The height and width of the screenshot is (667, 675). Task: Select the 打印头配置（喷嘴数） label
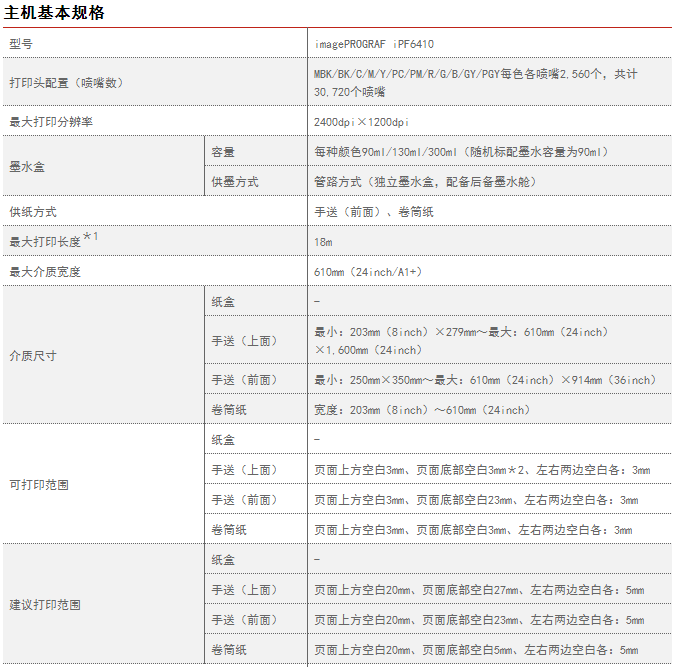pyautogui.click(x=66, y=83)
